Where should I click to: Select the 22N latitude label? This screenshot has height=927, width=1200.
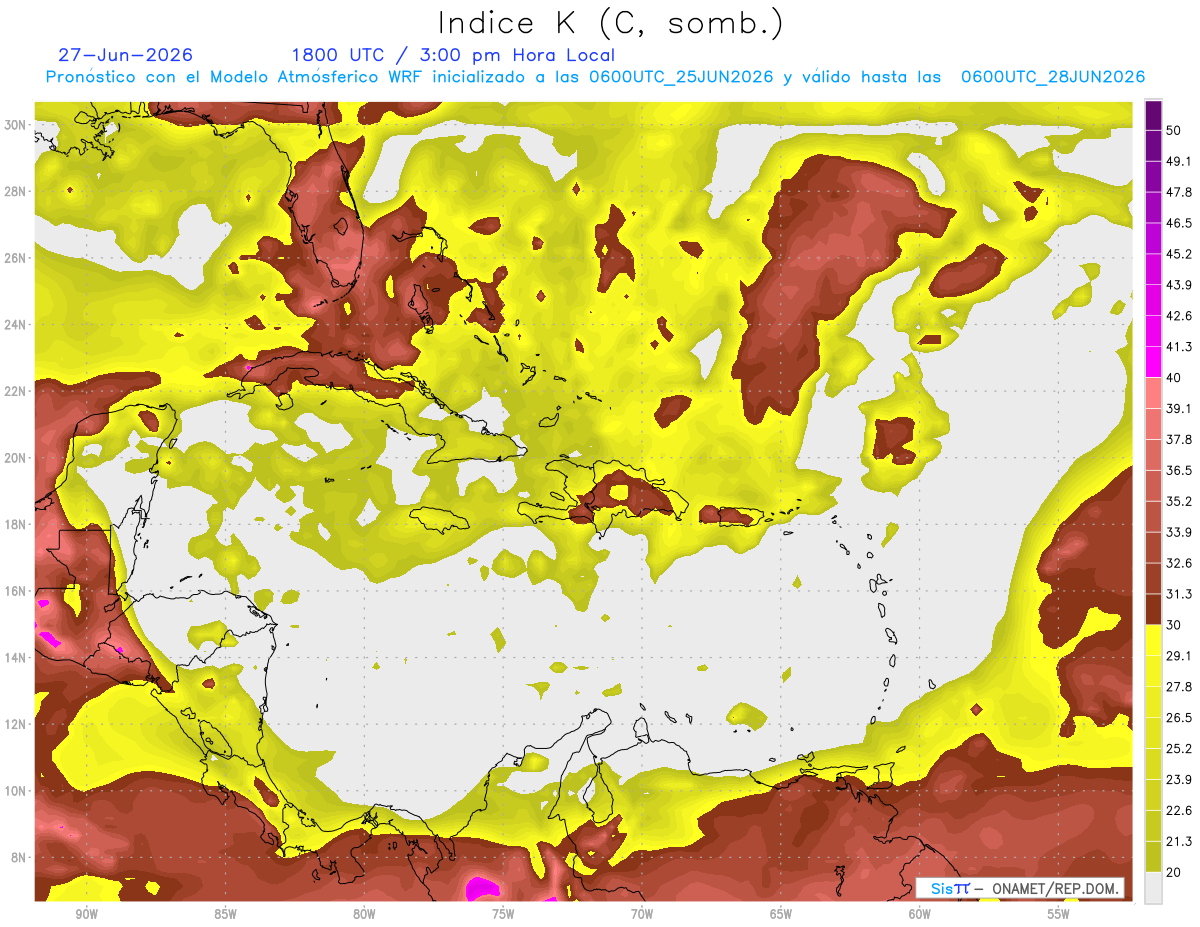click(17, 391)
